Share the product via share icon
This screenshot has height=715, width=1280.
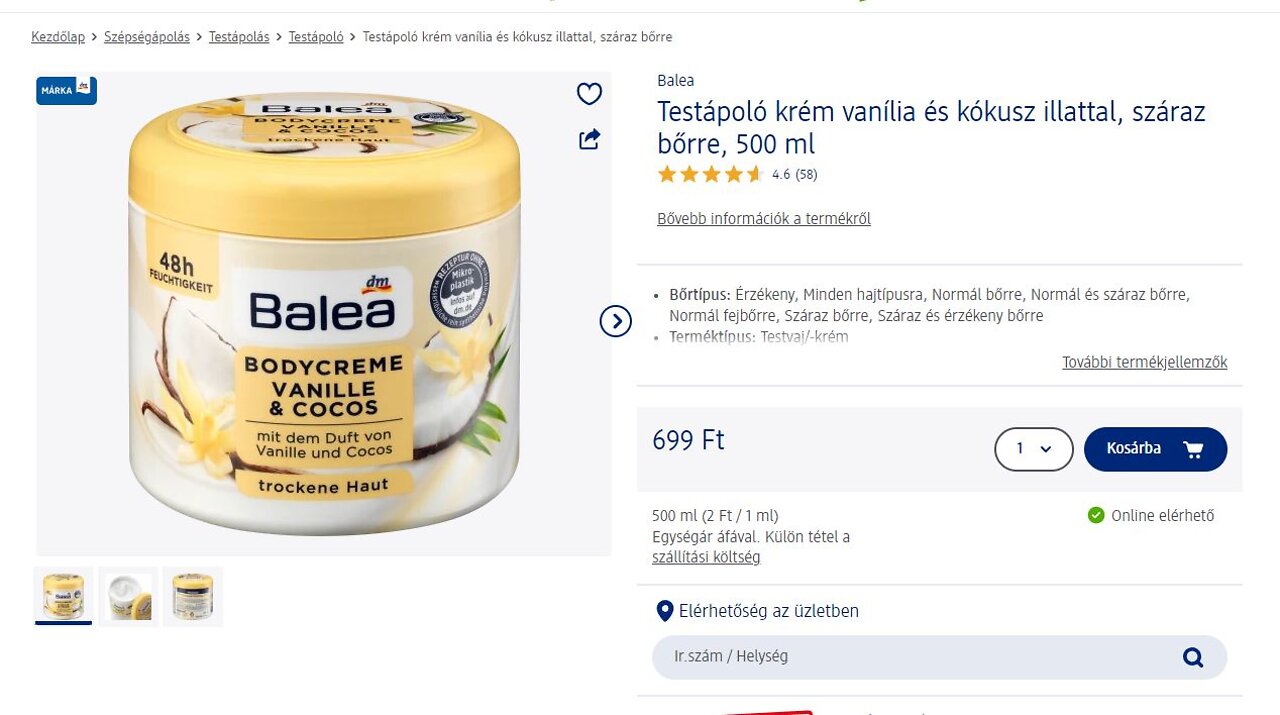[590, 140]
